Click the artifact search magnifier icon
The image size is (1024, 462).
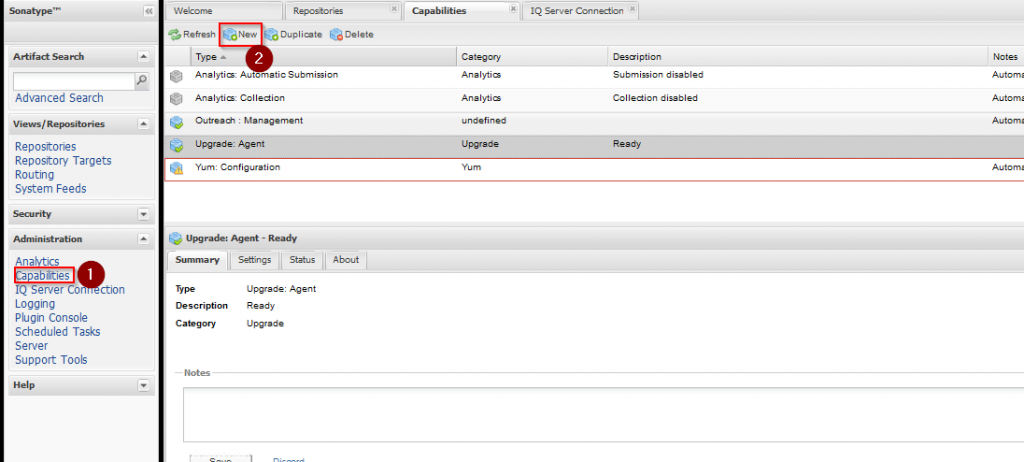pos(142,80)
